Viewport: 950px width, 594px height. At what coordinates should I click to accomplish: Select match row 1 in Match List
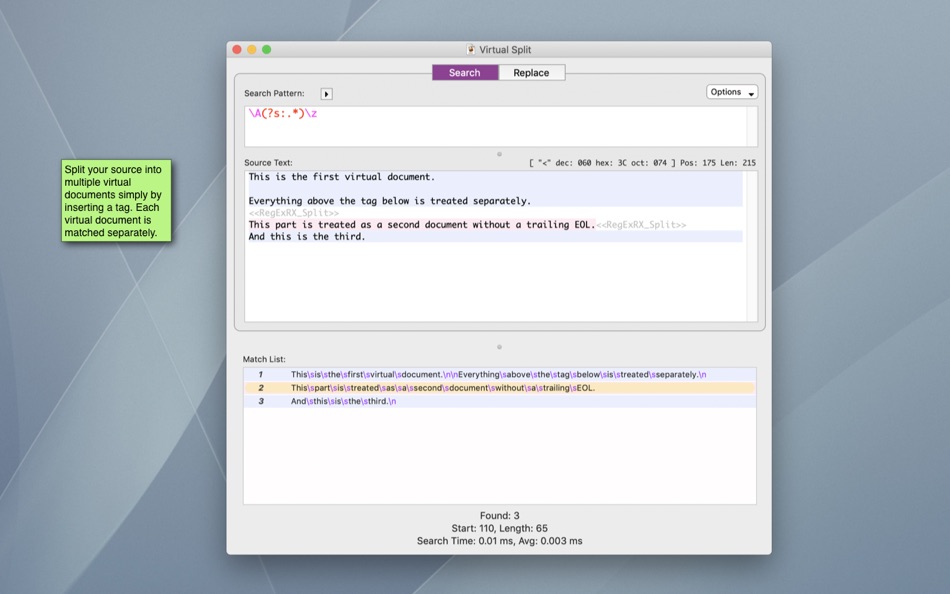point(499,375)
